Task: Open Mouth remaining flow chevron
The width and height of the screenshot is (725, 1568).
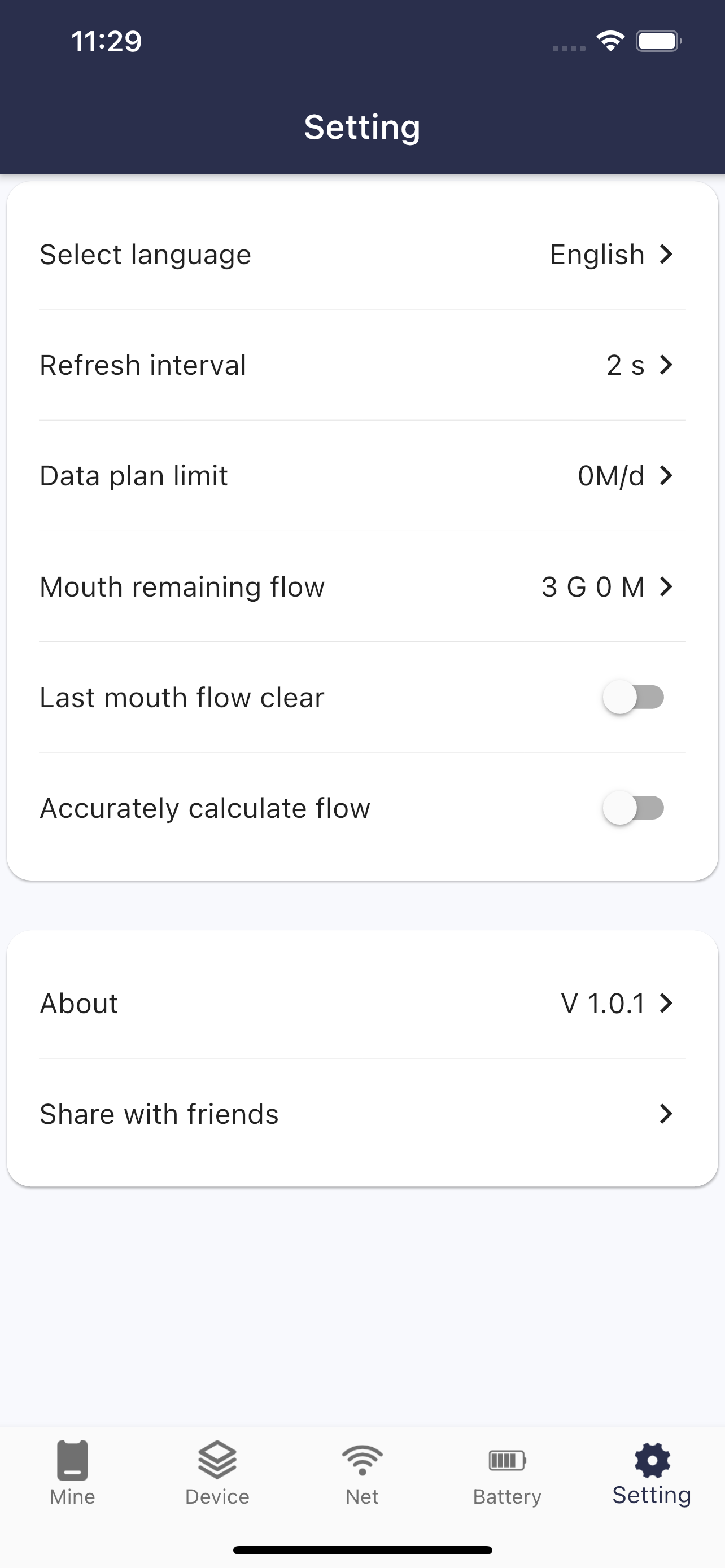Action: click(x=667, y=586)
